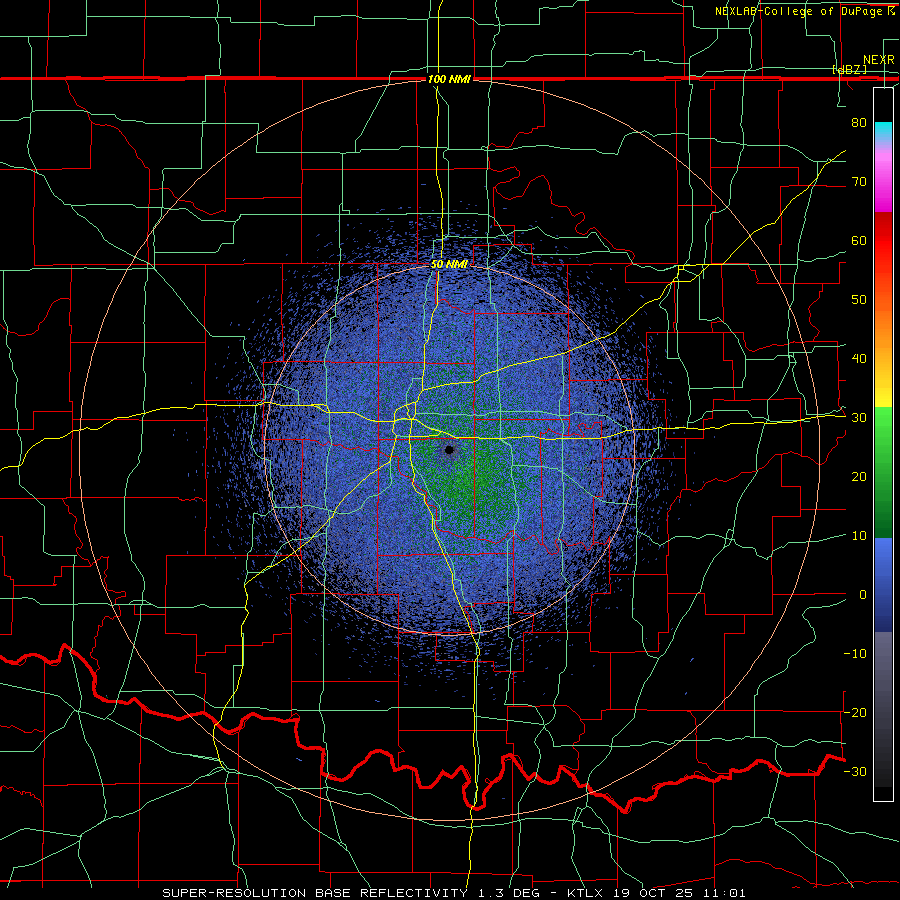Click the "100 NMI" range ring label
Screen dimensions: 900x900
click(x=449, y=79)
